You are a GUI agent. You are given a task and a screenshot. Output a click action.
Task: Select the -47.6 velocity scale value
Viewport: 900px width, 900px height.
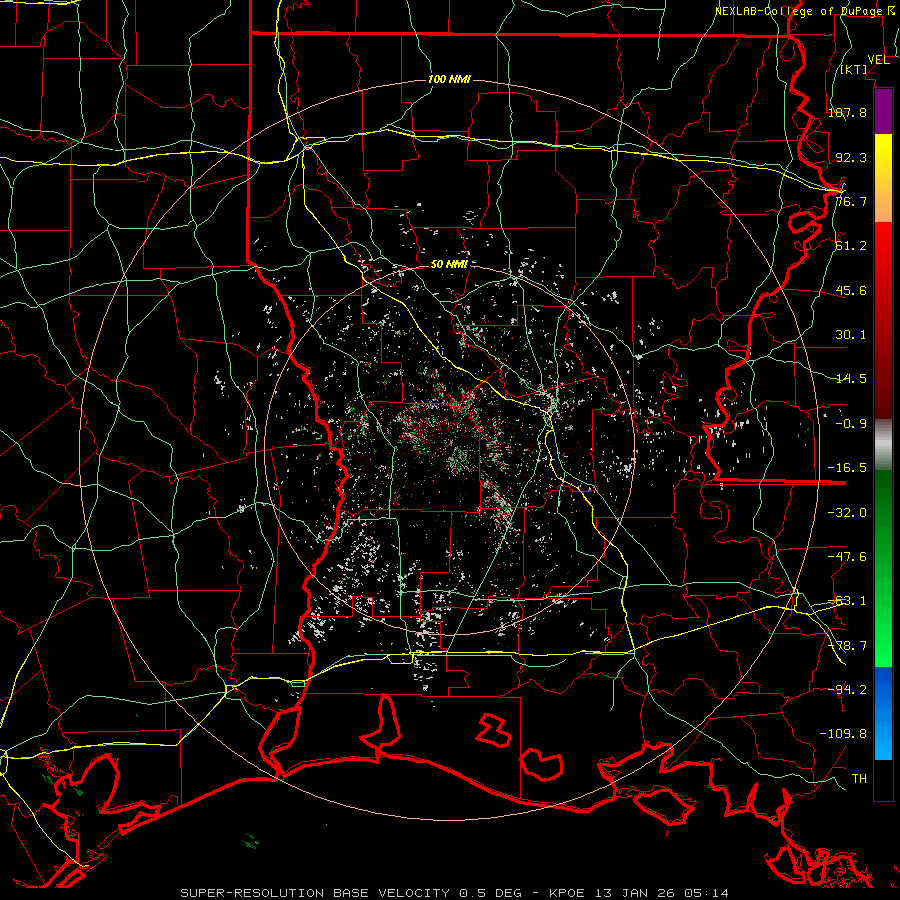tap(847, 557)
